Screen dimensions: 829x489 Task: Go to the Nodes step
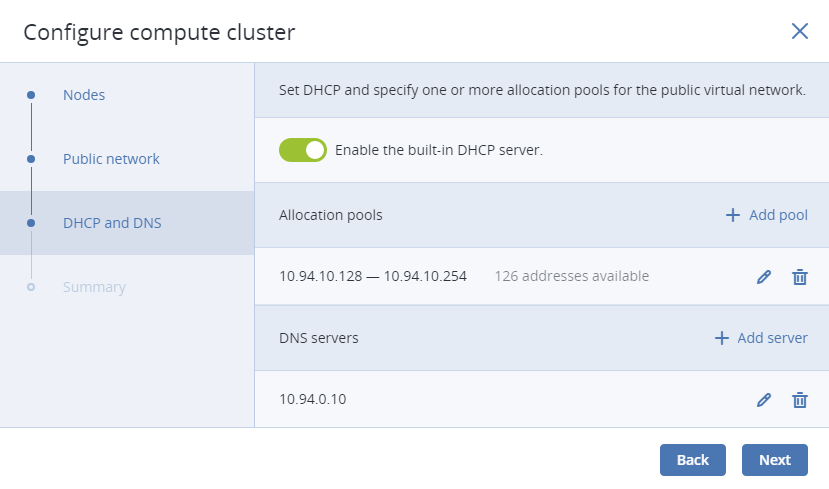[84, 95]
